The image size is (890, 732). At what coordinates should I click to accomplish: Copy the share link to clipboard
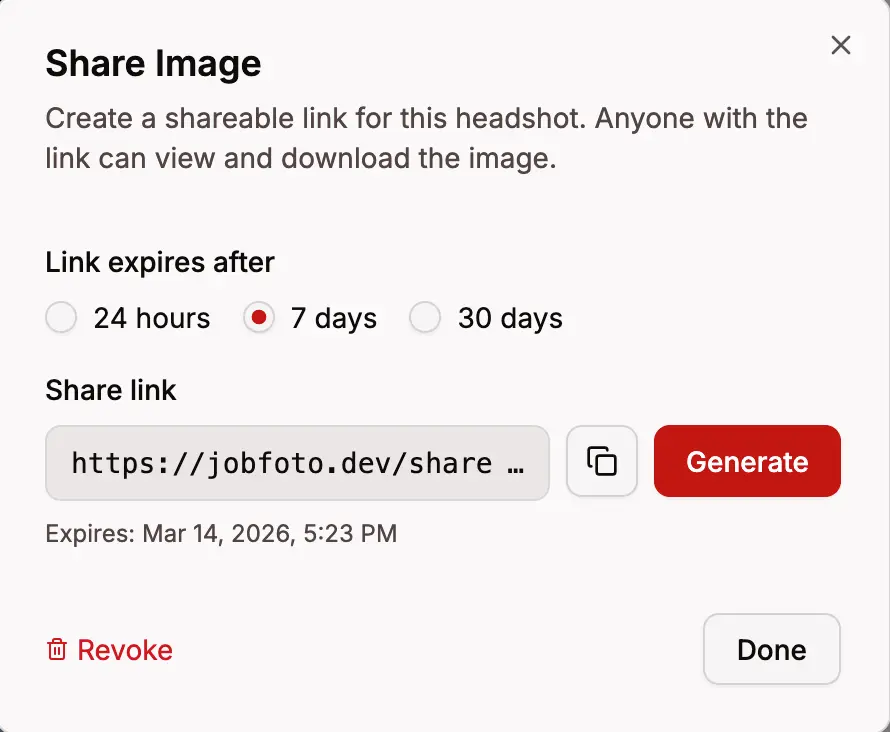pos(601,461)
